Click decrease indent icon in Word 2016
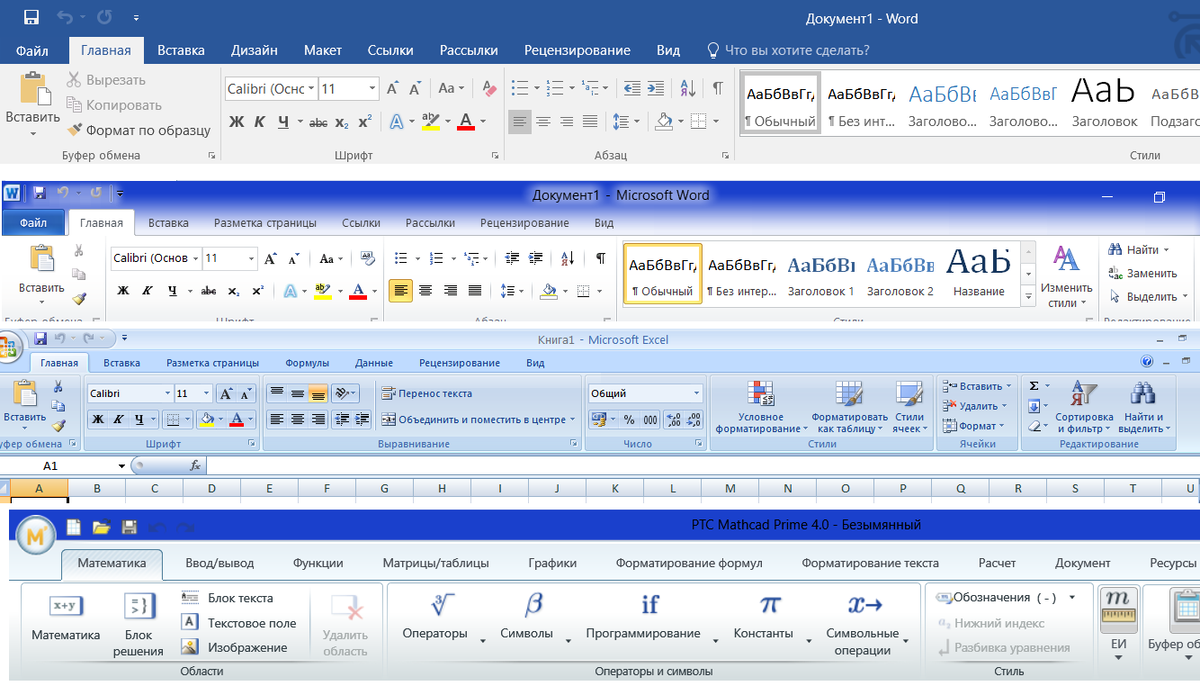This screenshot has height=686, width=1200. coord(631,89)
